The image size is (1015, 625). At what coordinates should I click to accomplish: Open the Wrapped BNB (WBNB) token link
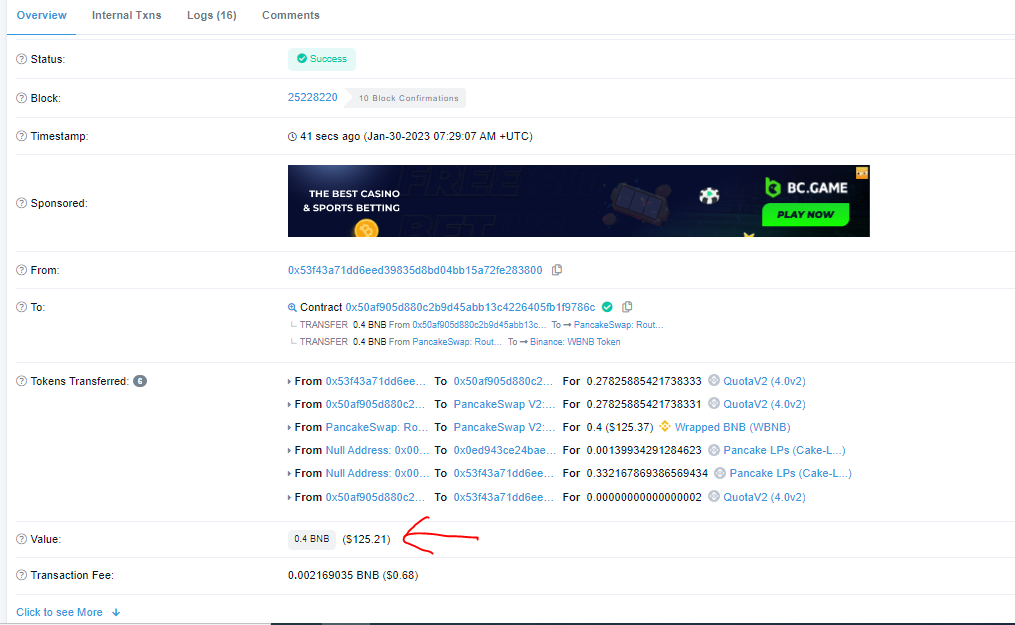pyautogui.click(x=732, y=427)
